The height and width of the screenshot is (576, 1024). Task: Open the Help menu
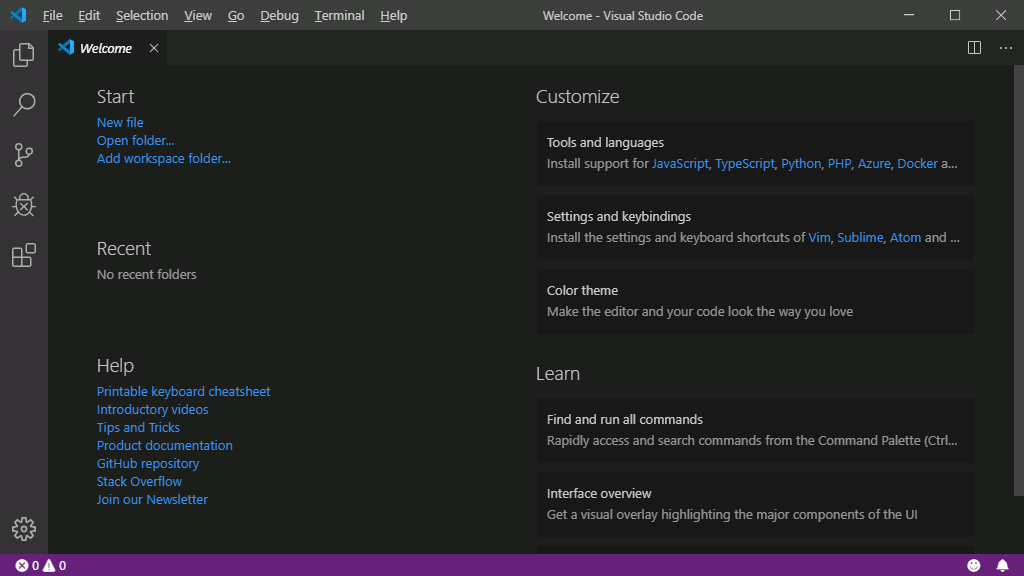click(x=394, y=15)
